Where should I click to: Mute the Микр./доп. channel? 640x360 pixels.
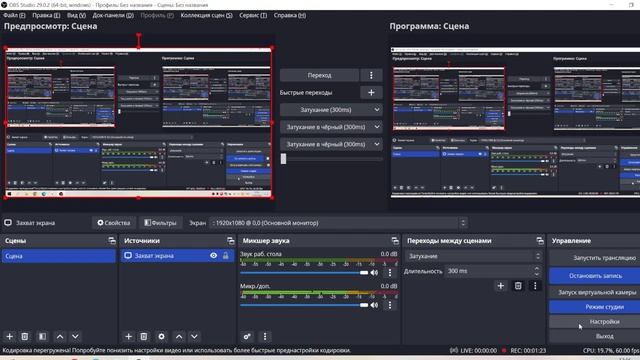coord(374,305)
